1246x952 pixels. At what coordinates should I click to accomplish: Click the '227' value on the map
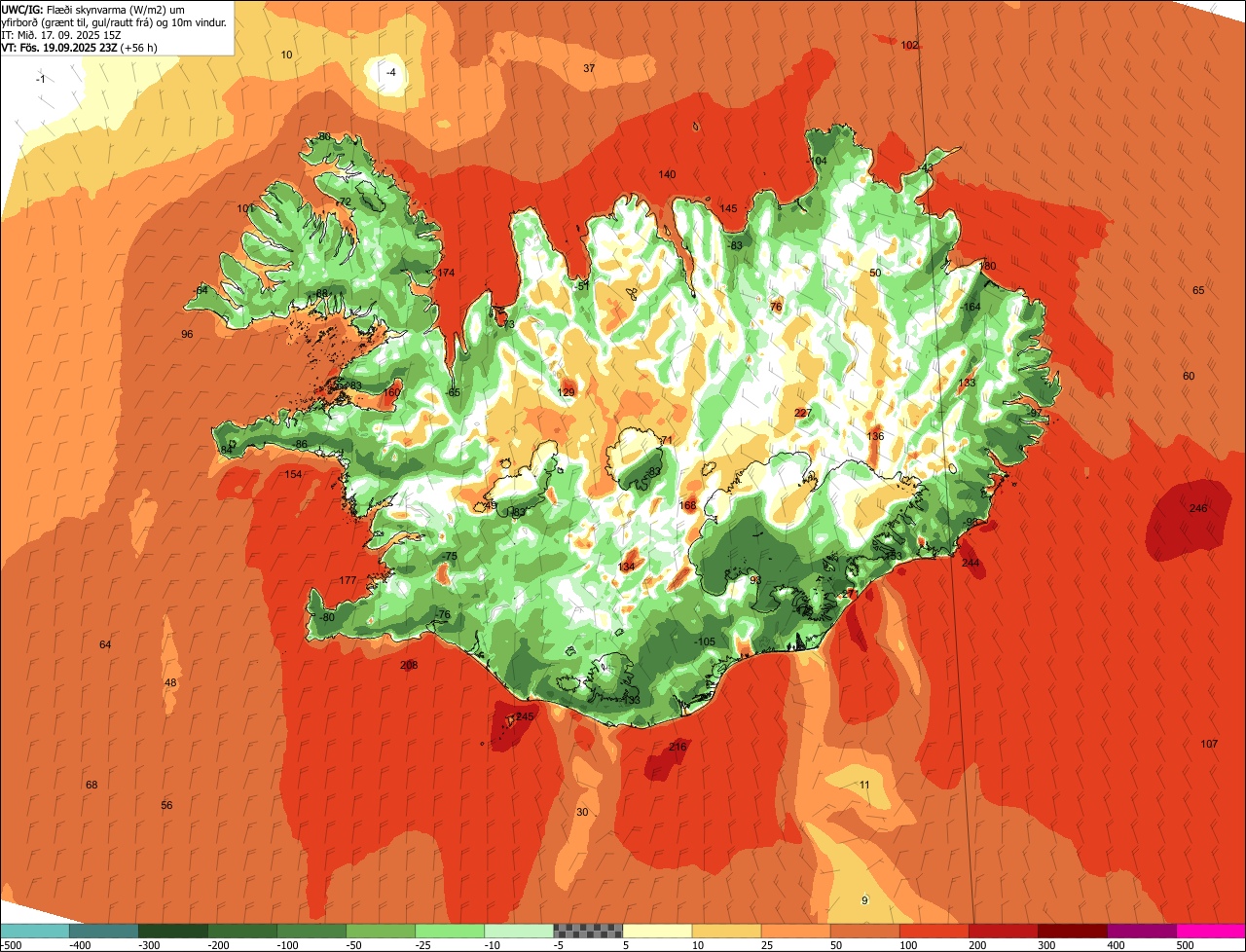tap(803, 413)
